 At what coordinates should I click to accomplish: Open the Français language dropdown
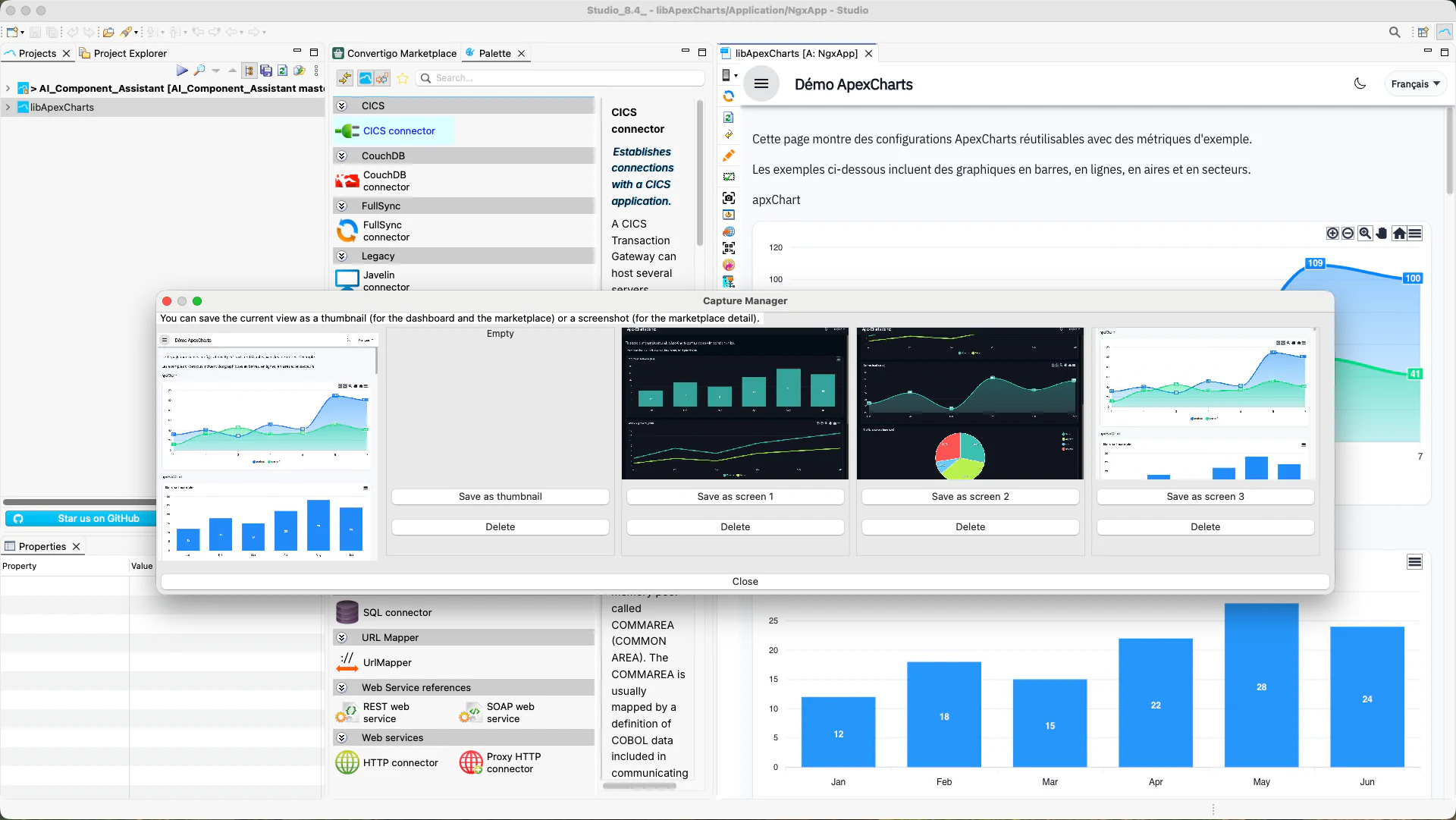point(1415,83)
